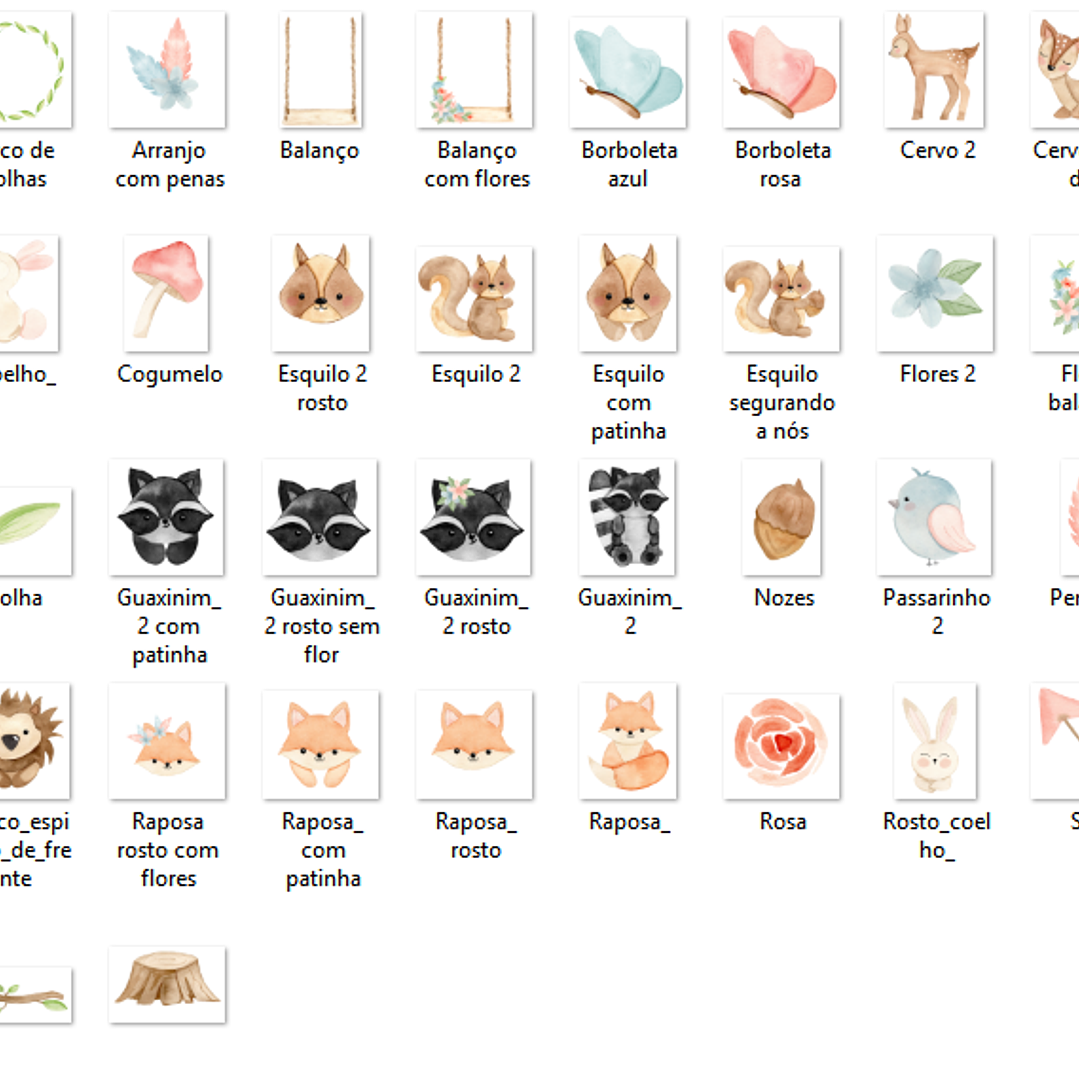Image resolution: width=1079 pixels, height=1079 pixels.
Task: Select Raposa rosto com flores thumbnail
Action: pos(167,740)
